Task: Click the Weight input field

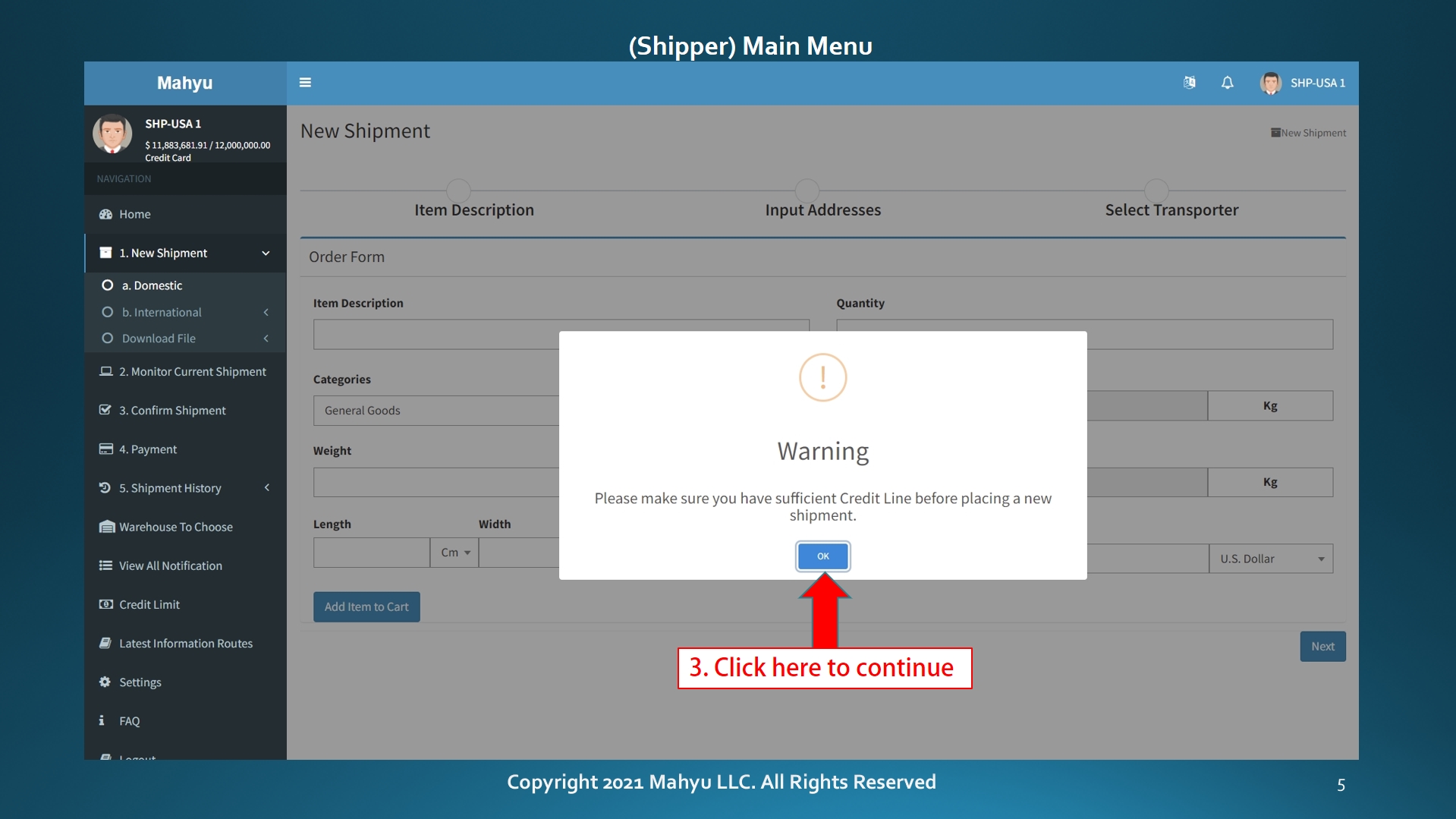Action: pyautogui.click(x=436, y=482)
